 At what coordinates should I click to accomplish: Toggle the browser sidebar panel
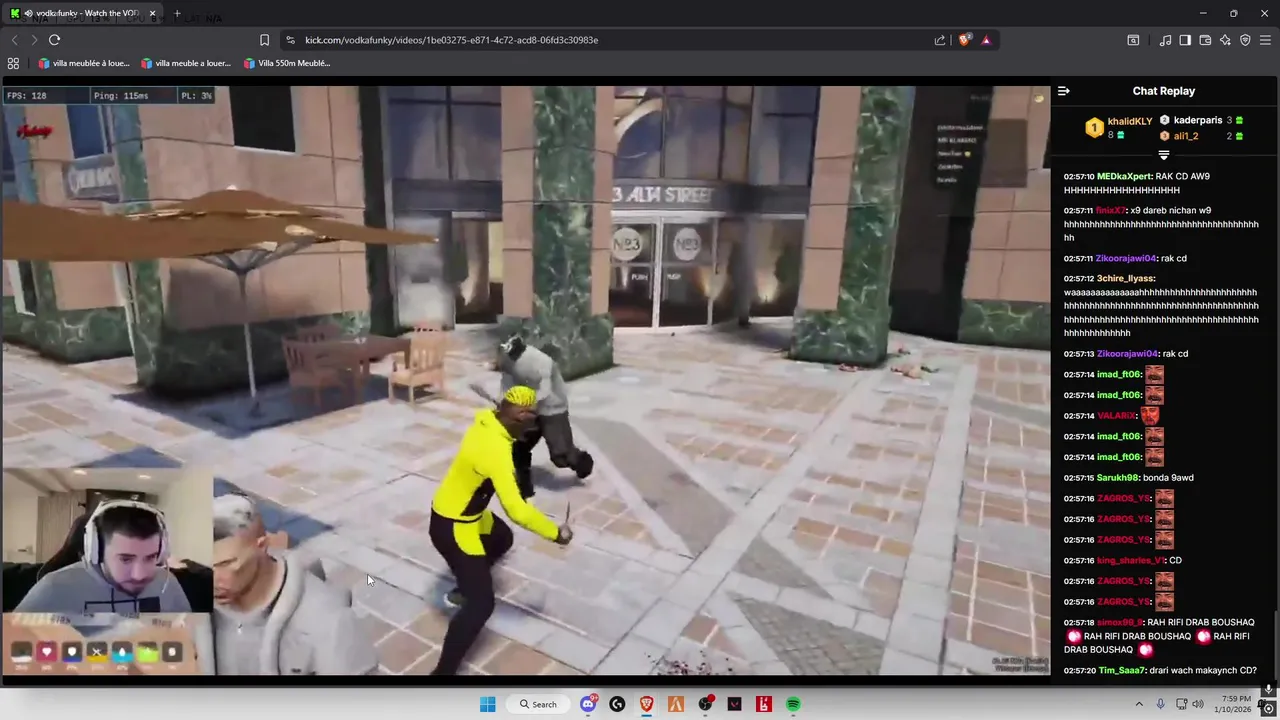[1185, 40]
